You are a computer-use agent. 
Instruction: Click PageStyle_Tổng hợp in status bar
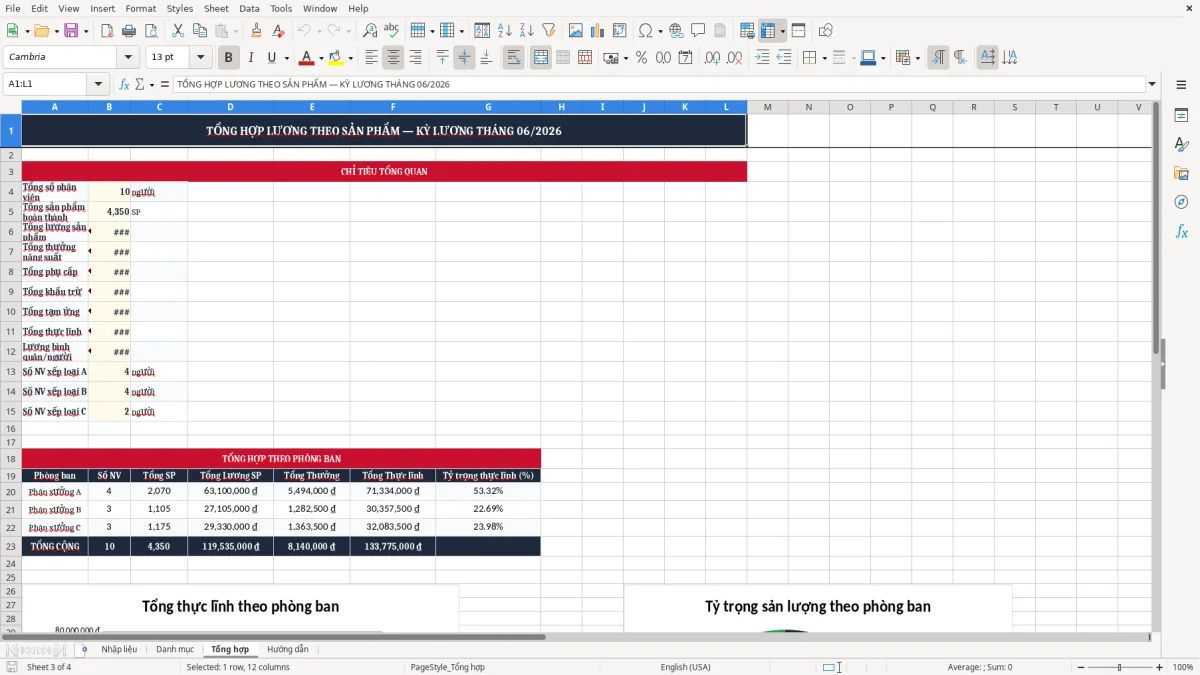click(x=447, y=667)
